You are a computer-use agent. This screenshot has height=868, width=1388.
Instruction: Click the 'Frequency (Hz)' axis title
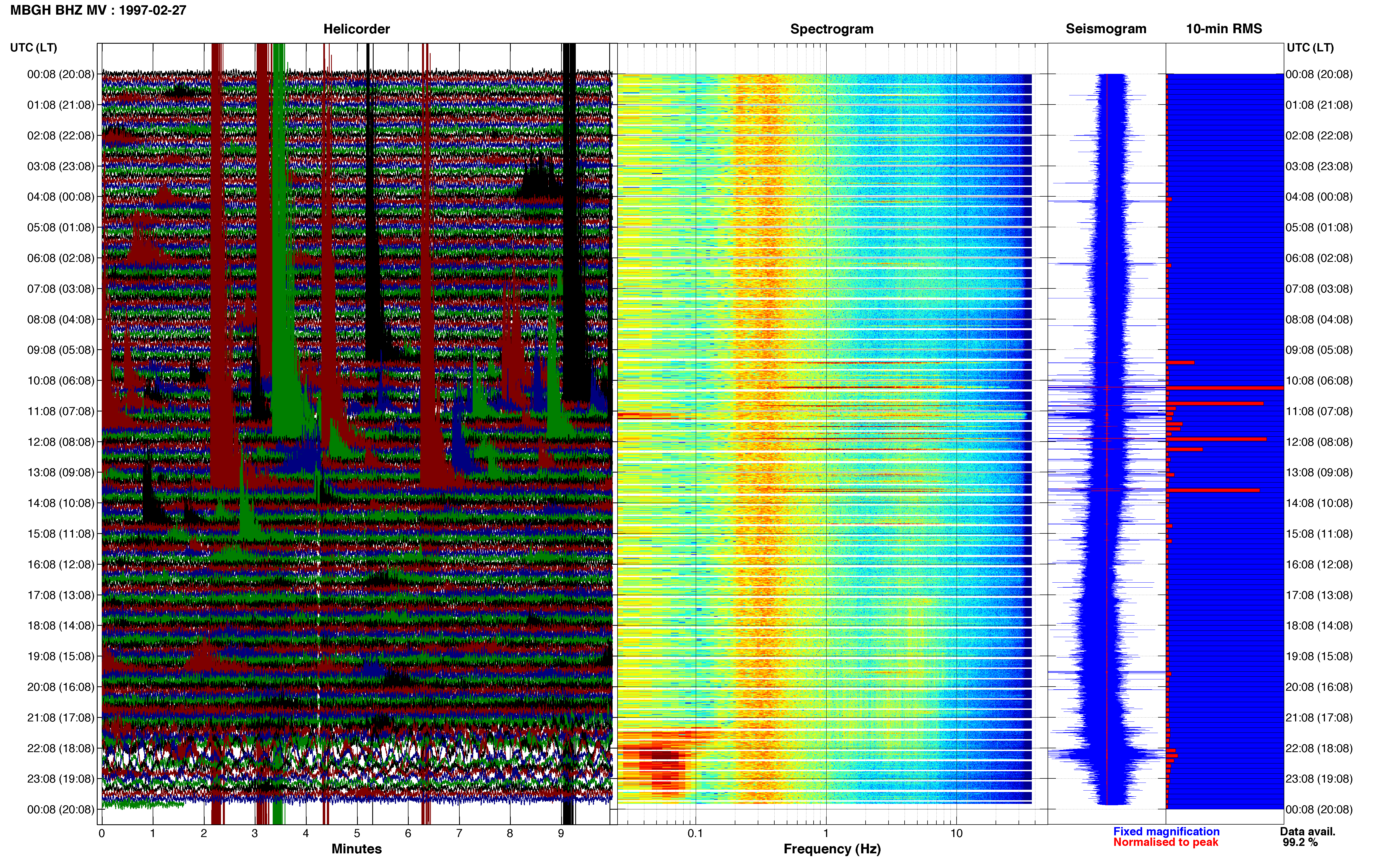click(x=832, y=849)
